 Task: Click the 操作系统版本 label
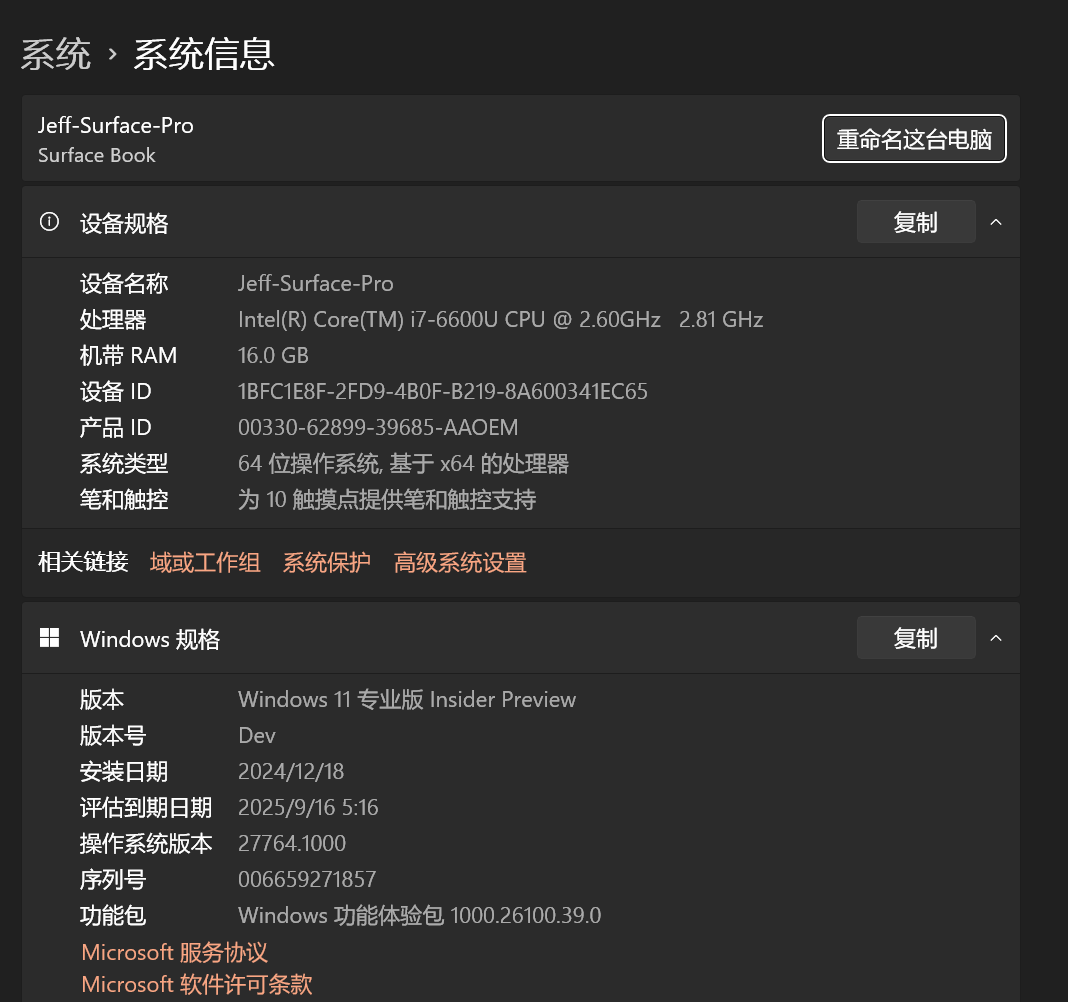pyautogui.click(x=146, y=843)
